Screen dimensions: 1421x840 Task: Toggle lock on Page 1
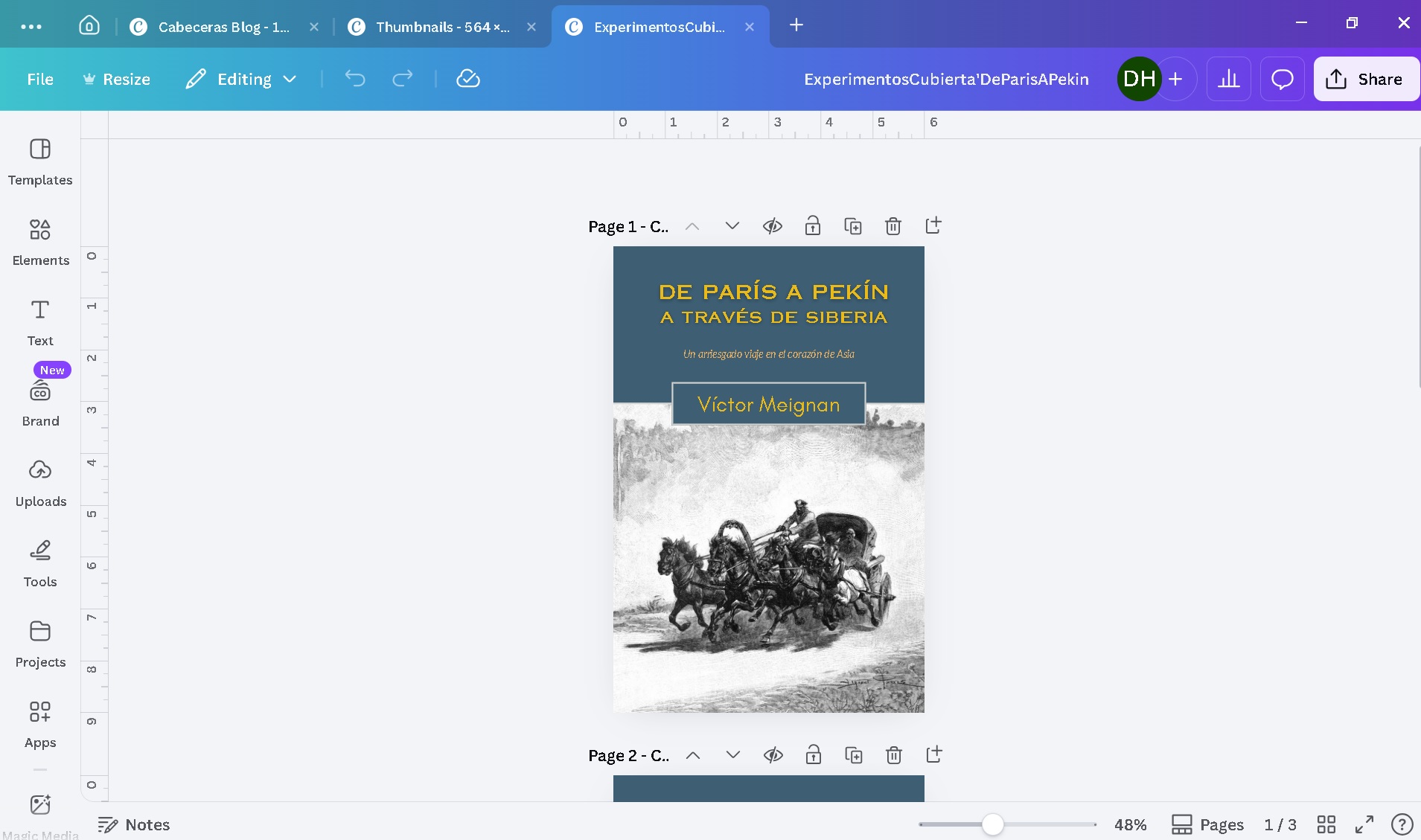[813, 225]
